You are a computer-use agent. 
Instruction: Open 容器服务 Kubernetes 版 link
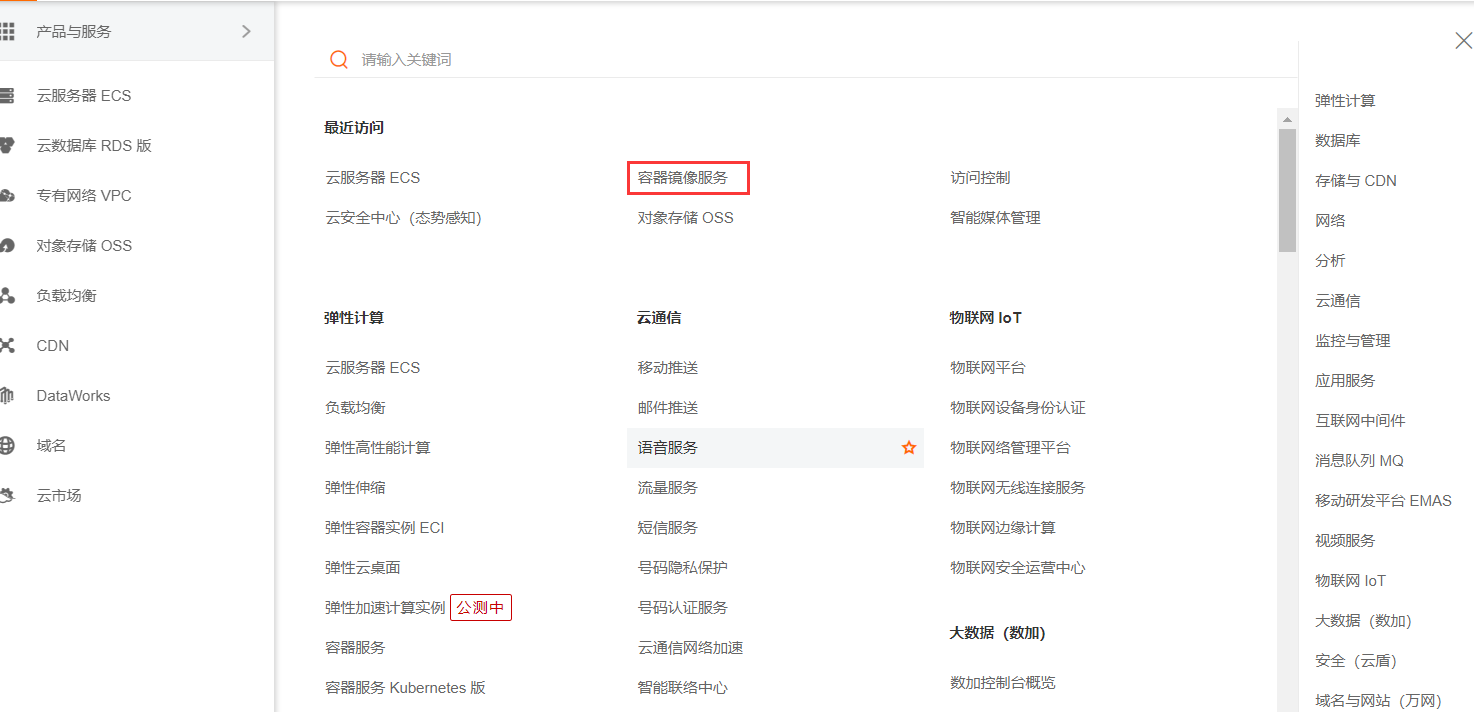405,688
